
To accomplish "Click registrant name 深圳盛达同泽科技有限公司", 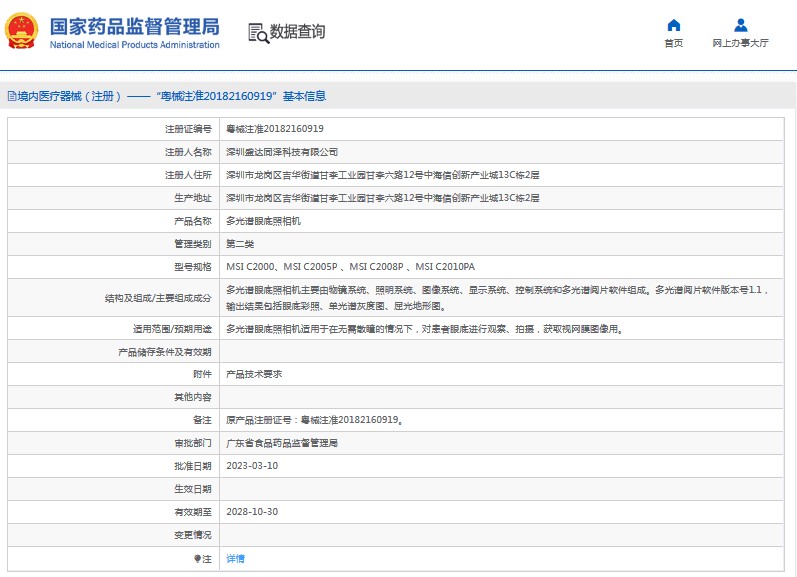I will click(282, 152).
